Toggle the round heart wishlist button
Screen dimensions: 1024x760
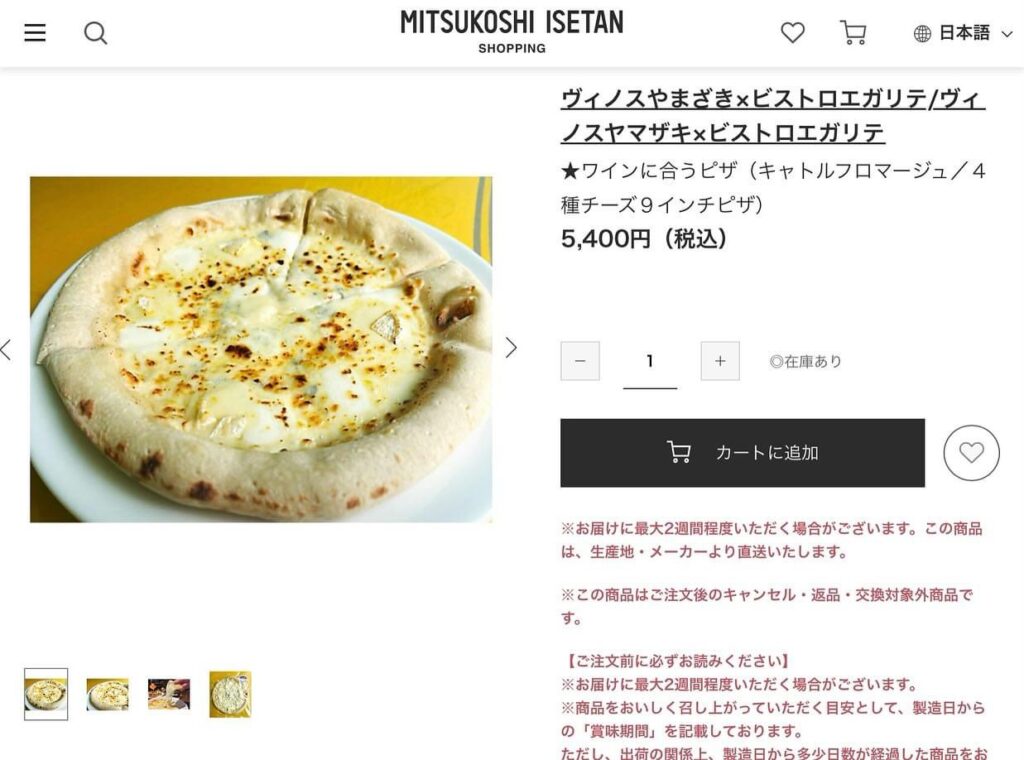point(971,452)
